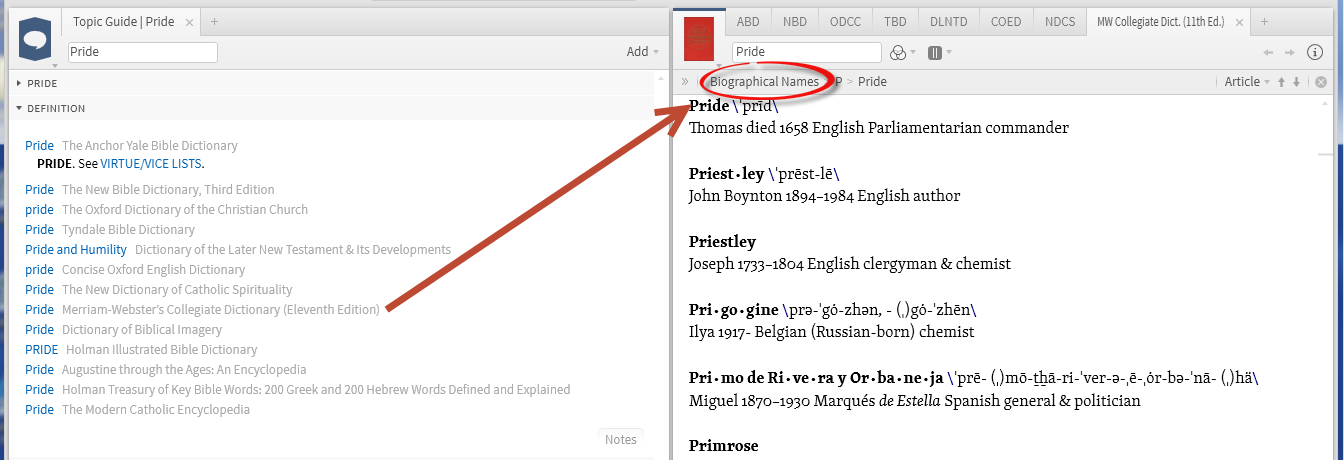Close the MW Collegiate Dict. tab
This screenshot has width=1344, height=460.
[x=1240, y=21]
